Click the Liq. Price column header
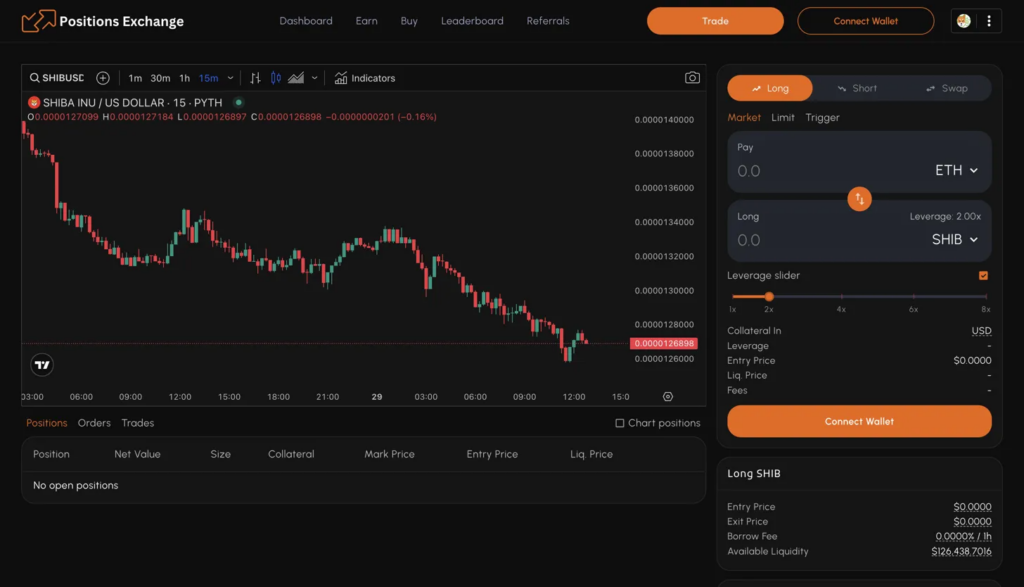Screen dimensions: 1024x587 591,454
